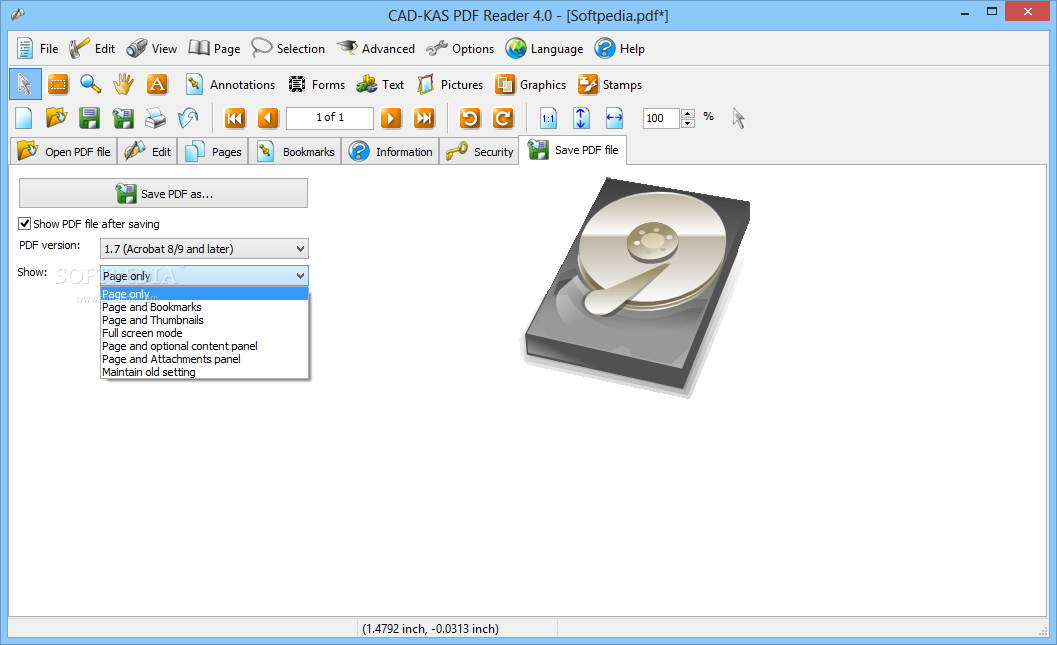Switch to the Bookmarks tab
Image resolution: width=1057 pixels, height=645 pixels.
(x=295, y=152)
